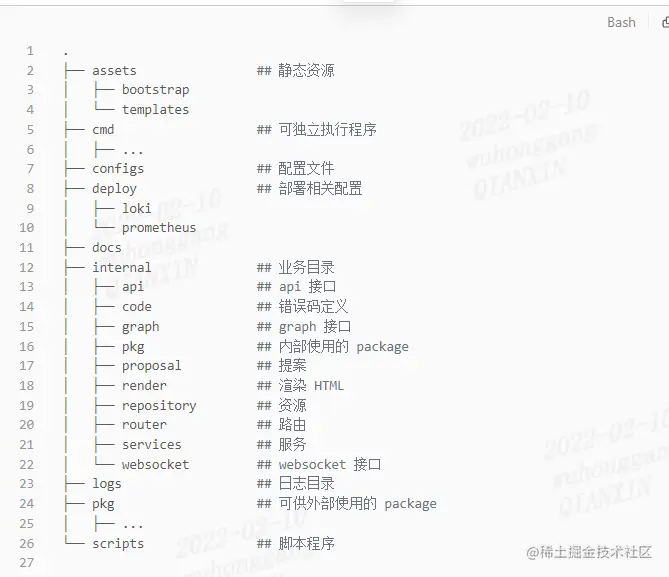Click comment '## websocket 接口'
669x577 pixels.
pos(318,464)
